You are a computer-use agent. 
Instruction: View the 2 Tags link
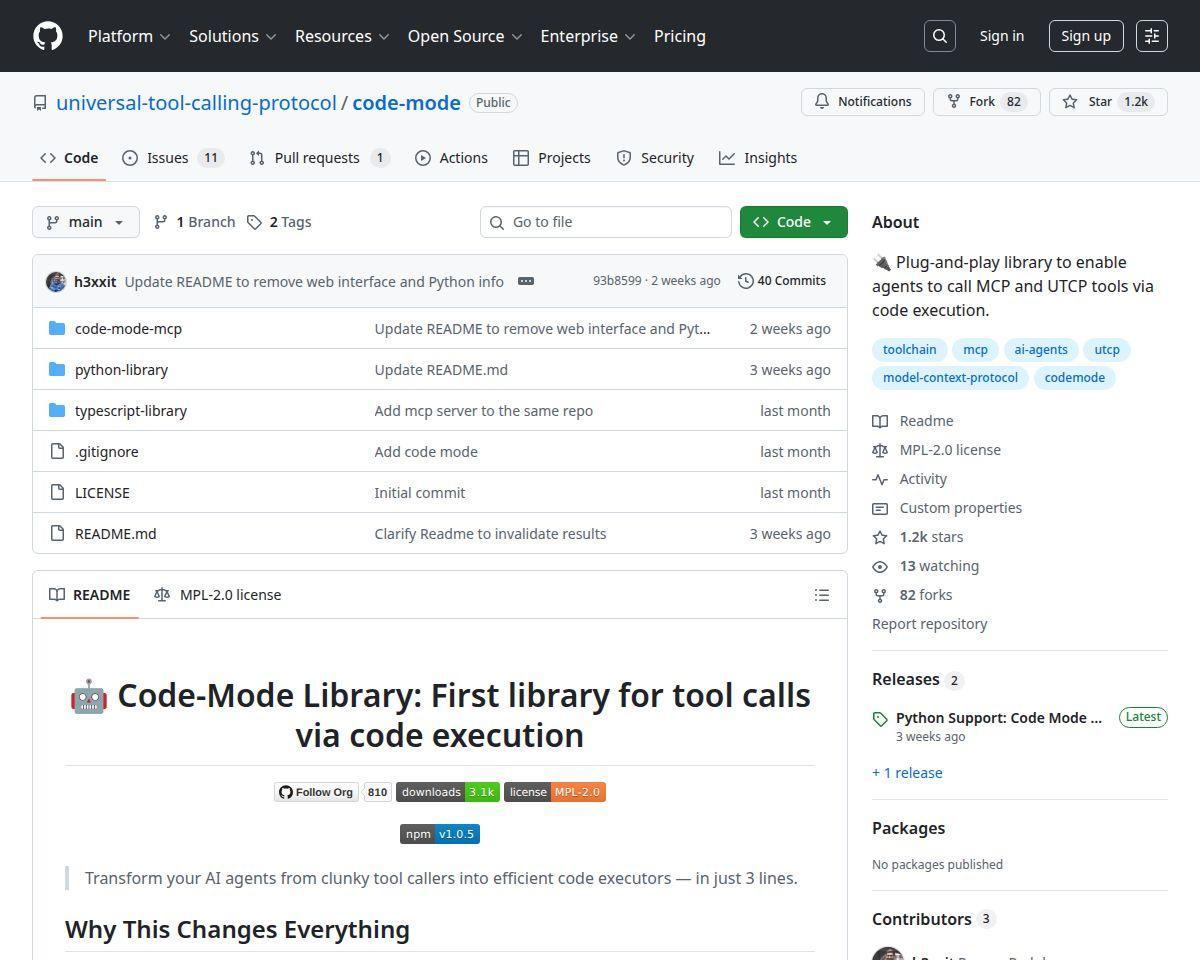[x=279, y=222]
